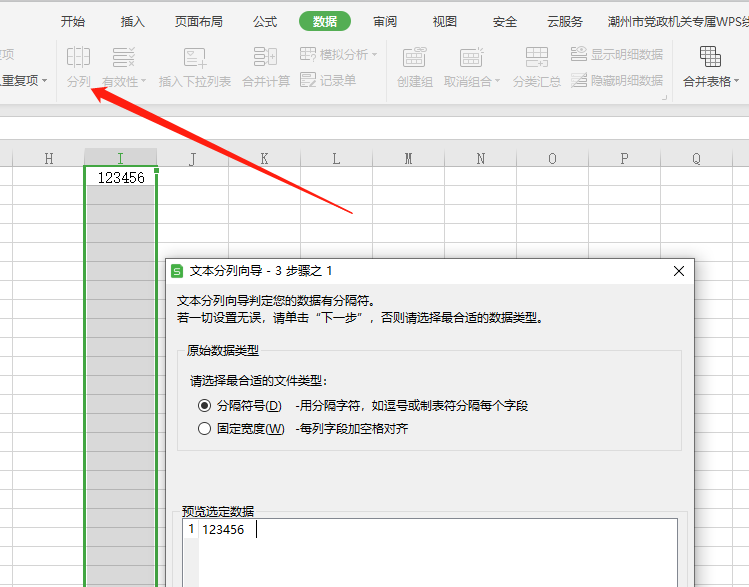
Task: Select column P header
Action: pyautogui.click(x=624, y=158)
